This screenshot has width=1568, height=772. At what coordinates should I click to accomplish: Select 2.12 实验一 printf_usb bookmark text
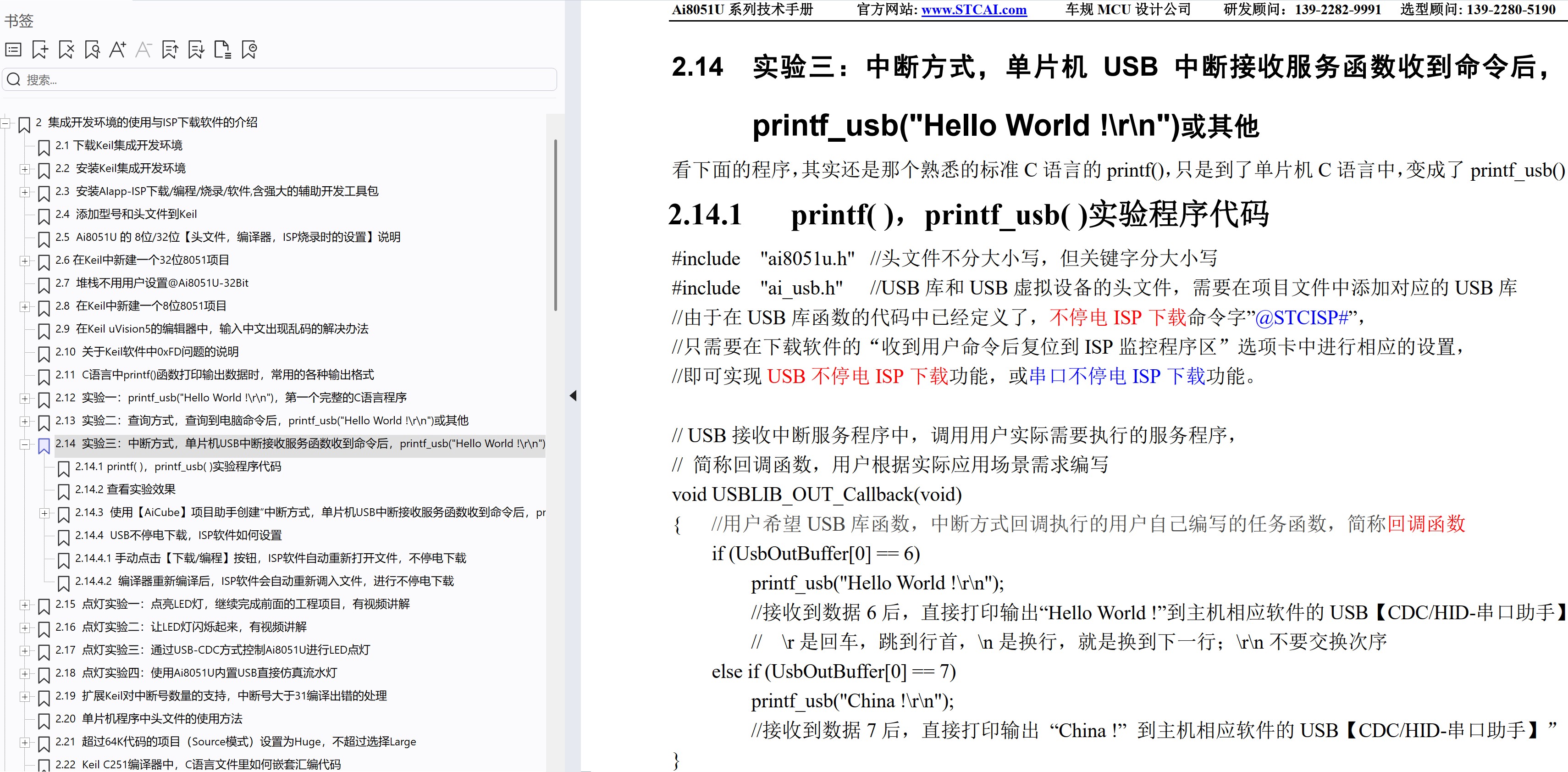(231, 398)
